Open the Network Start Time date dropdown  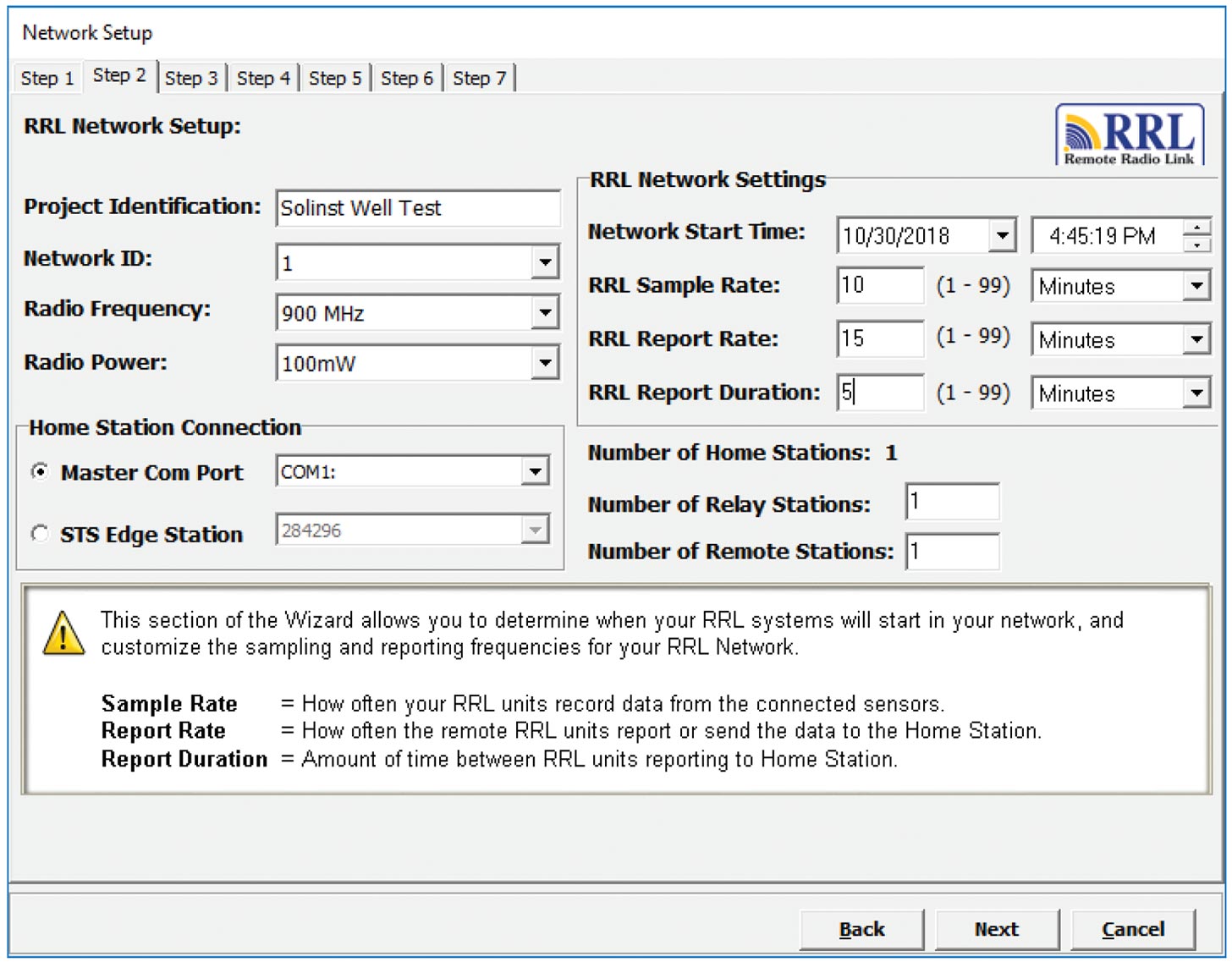click(x=1003, y=235)
